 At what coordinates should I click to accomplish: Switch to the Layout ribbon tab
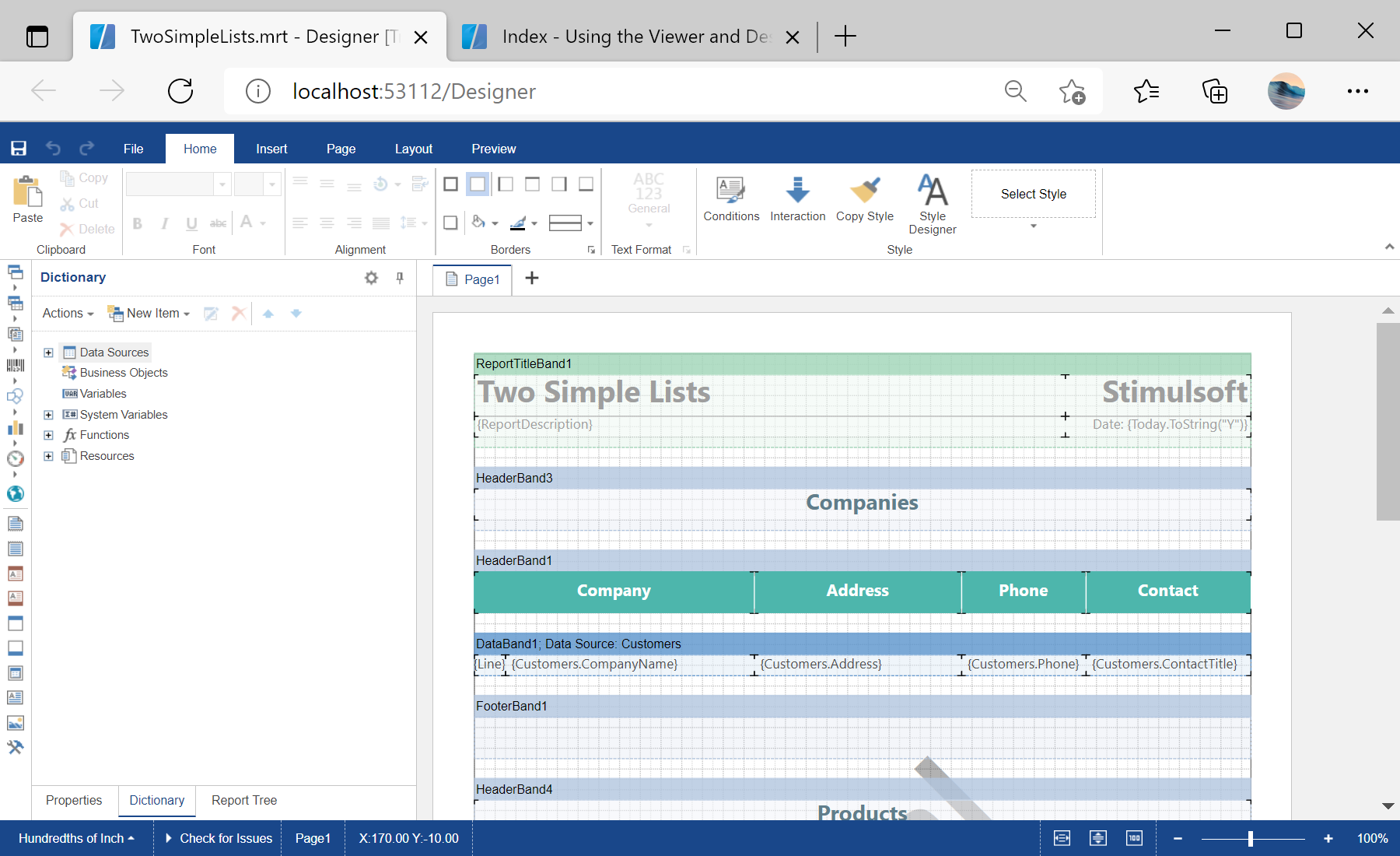coord(413,149)
